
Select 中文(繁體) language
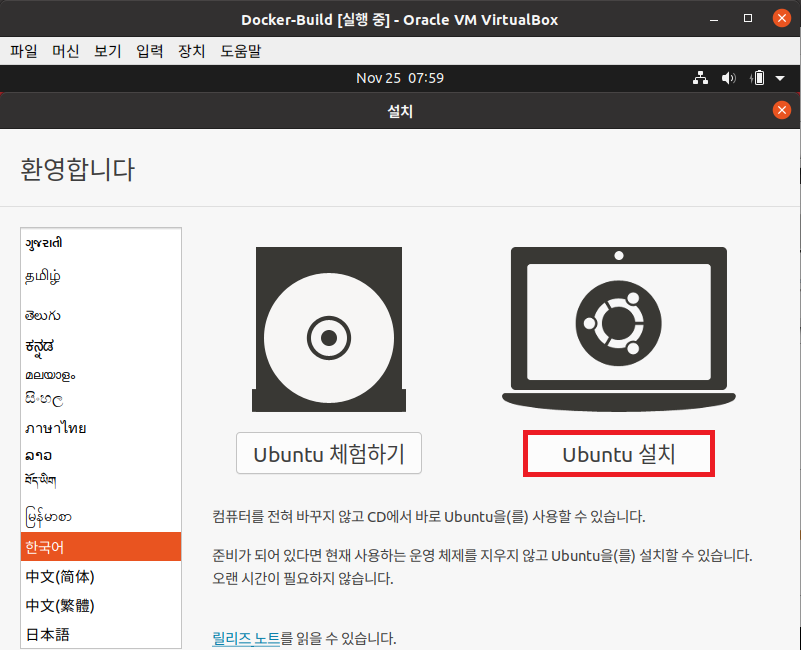click(x=101, y=606)
